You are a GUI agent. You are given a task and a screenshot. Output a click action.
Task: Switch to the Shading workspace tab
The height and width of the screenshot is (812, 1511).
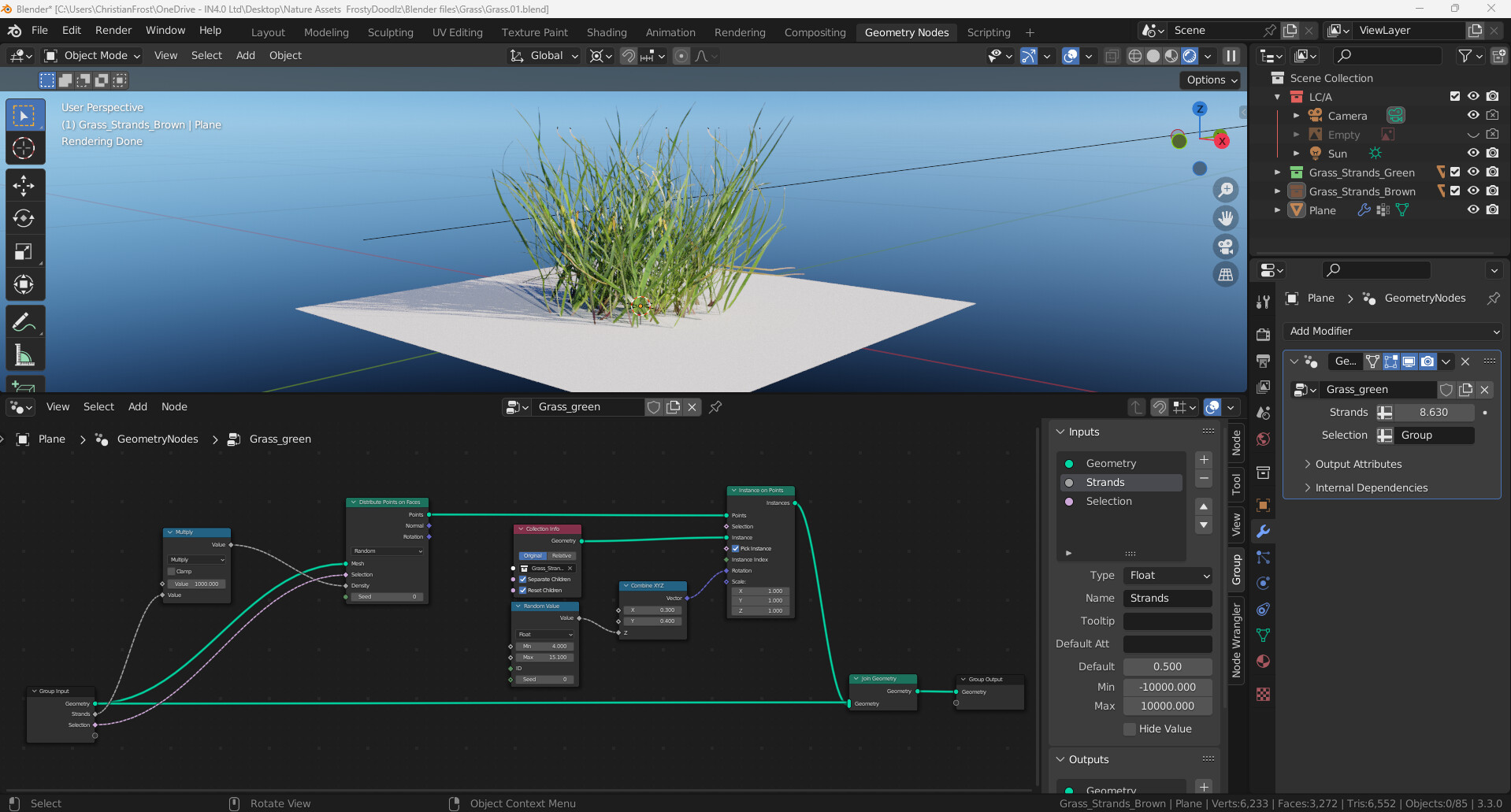(607, 32)
